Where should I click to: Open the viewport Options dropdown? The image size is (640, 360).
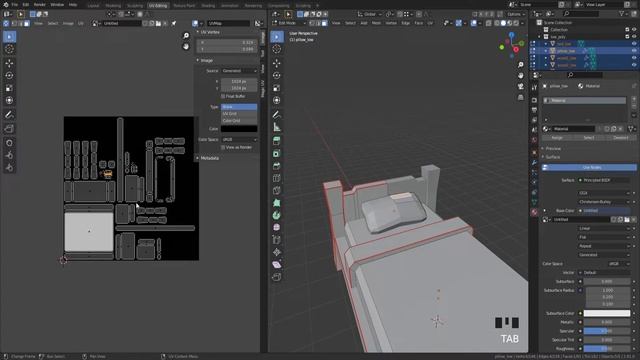pyautogui.click(x=516, y=14)
